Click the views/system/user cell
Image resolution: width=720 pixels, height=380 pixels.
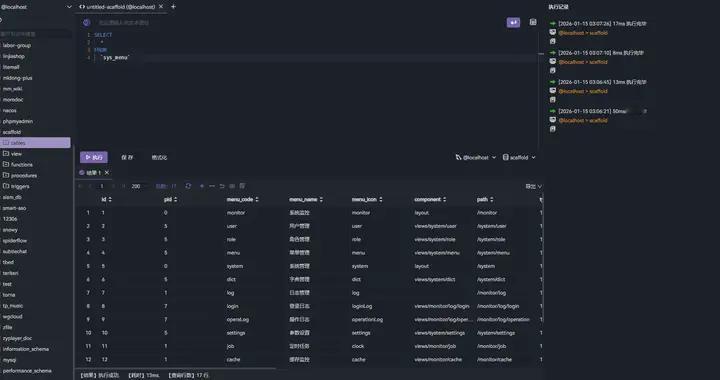tap(435, 226)
